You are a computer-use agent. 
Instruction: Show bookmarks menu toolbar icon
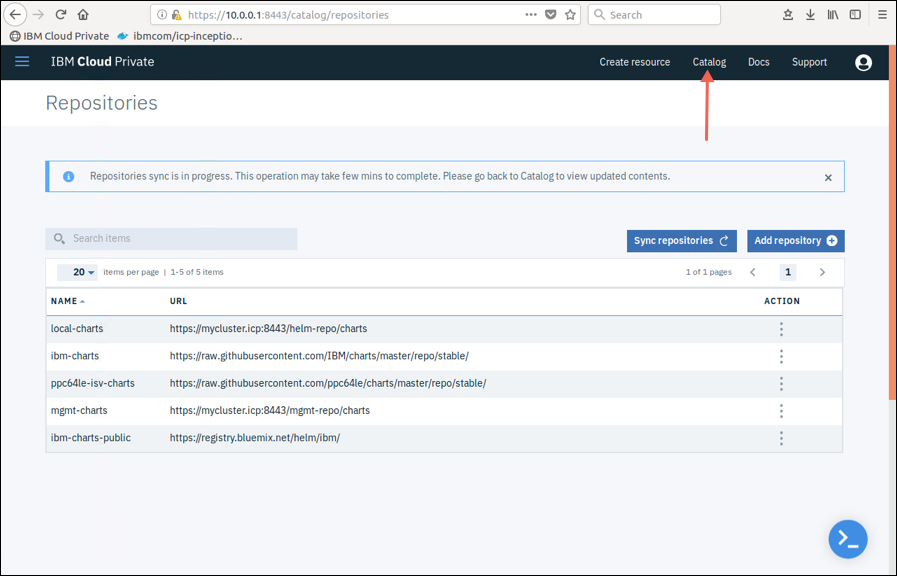tap(788, 15)
